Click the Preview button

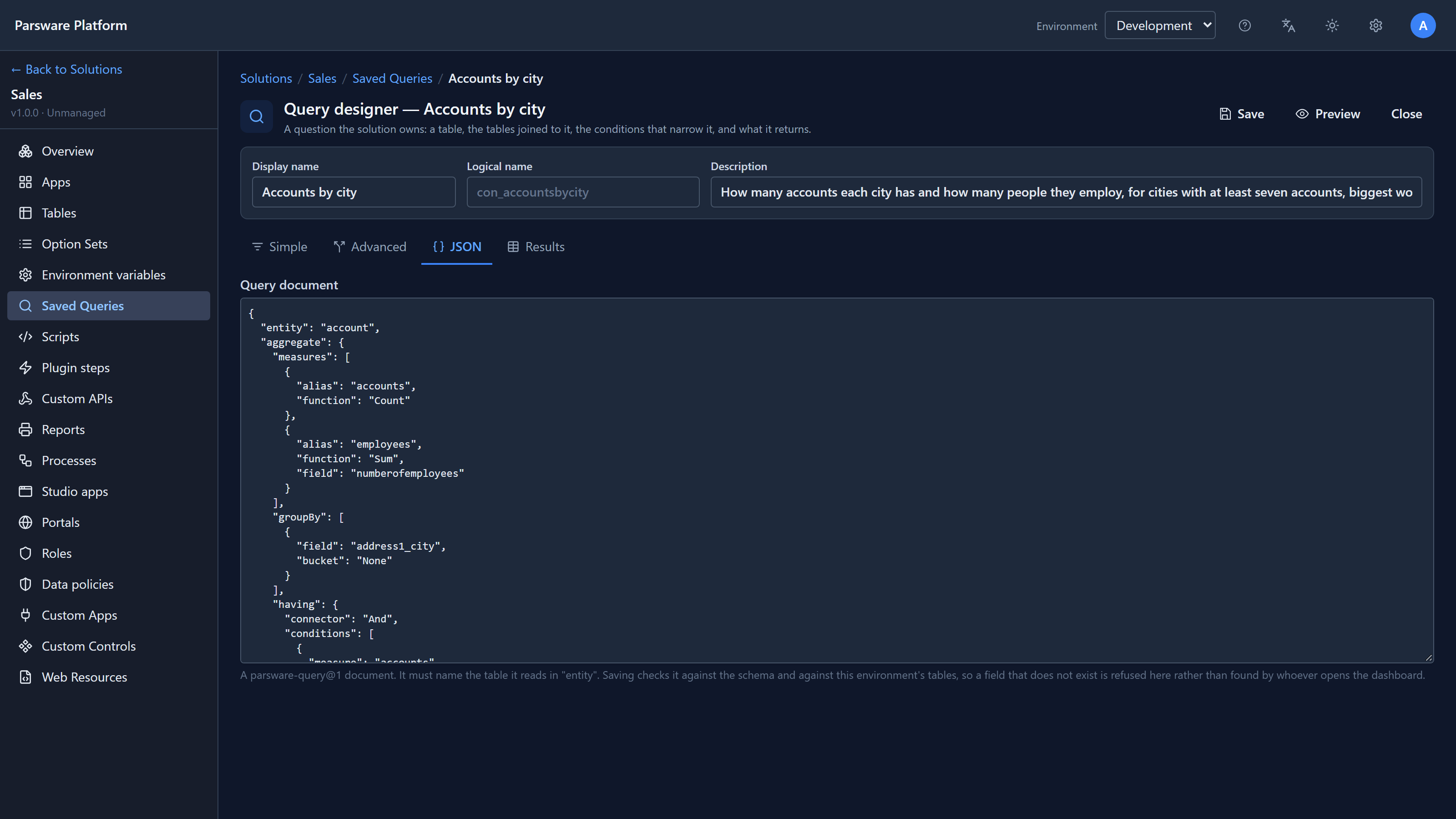click(1327, 114)
